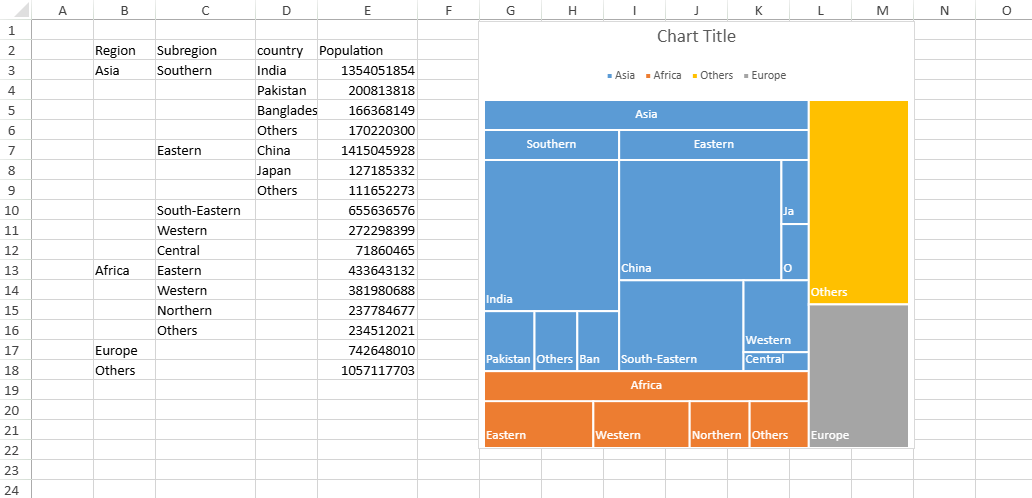Click the Chart Title text
The width and height of the screenshot is (1032, 498).
pos(695,37)
